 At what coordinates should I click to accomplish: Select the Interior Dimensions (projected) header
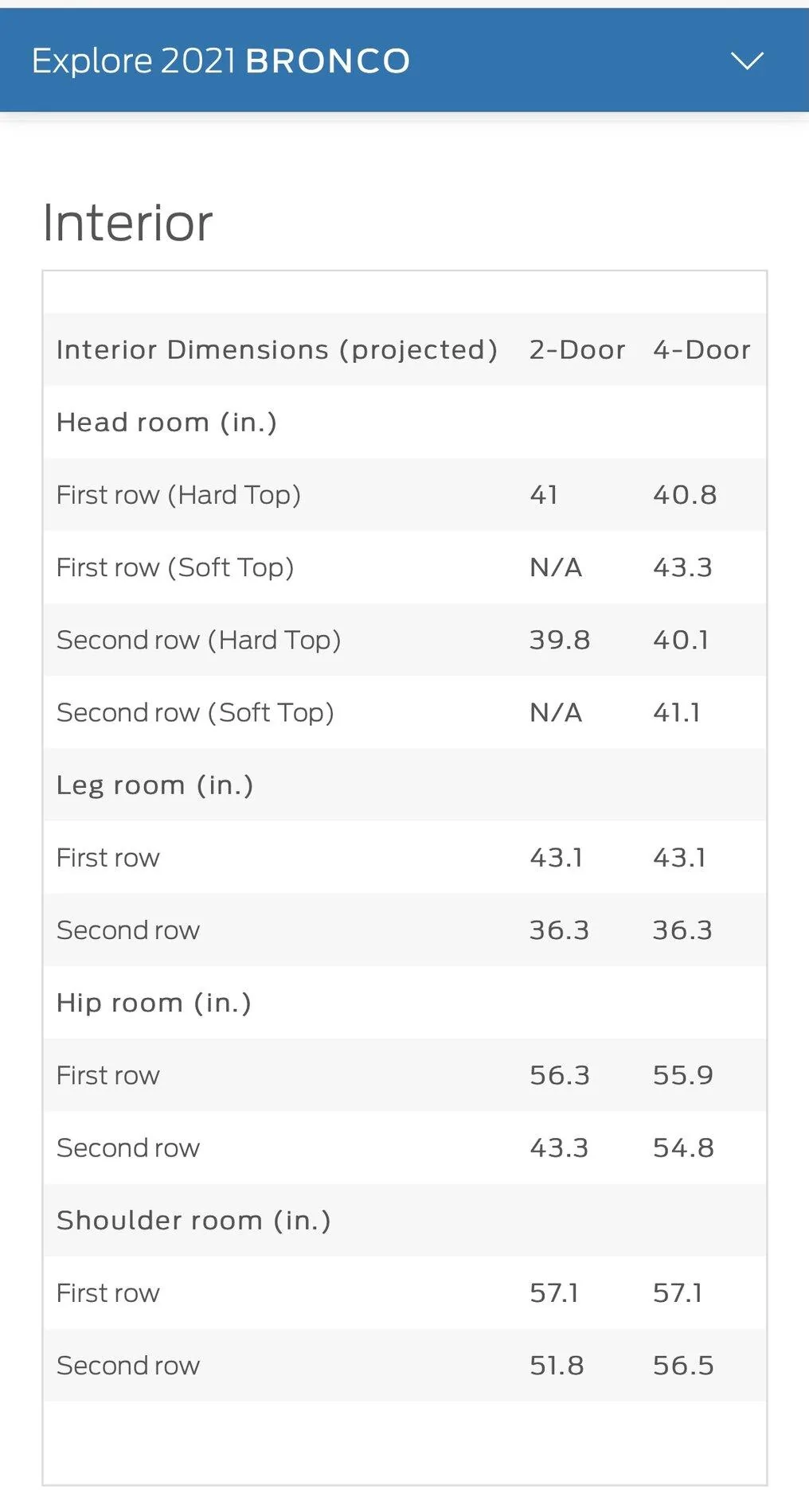click(277, 350)
